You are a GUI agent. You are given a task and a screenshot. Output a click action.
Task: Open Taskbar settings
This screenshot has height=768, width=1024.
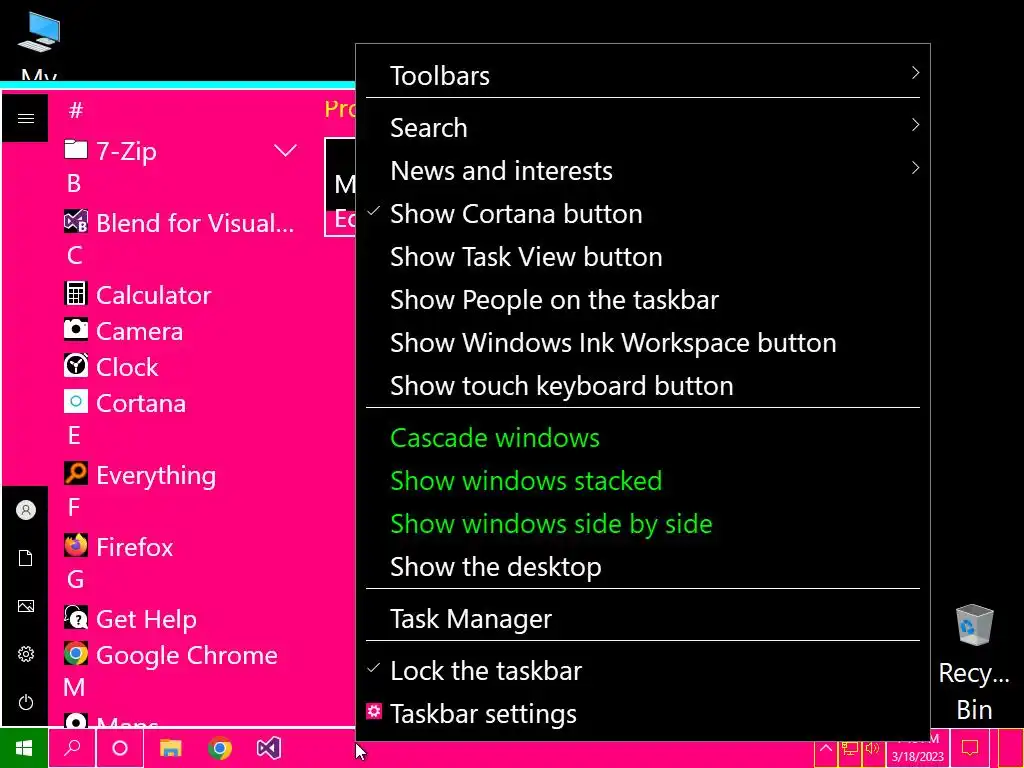tap(643, 714)
